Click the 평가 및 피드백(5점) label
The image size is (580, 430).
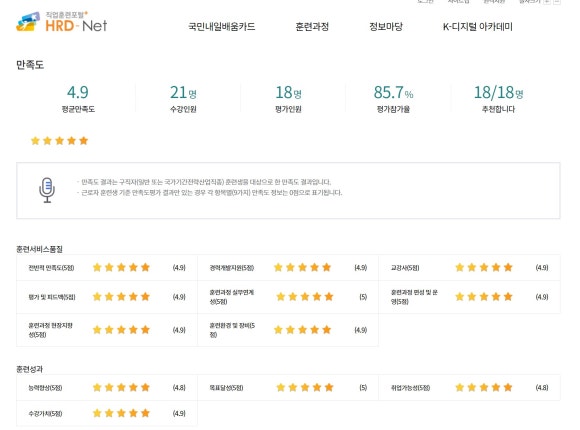(52, 297)
